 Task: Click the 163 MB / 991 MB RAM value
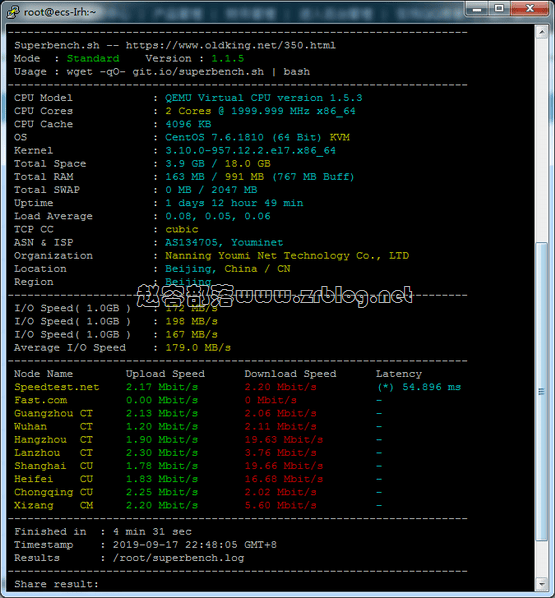(x=259, y=177)
